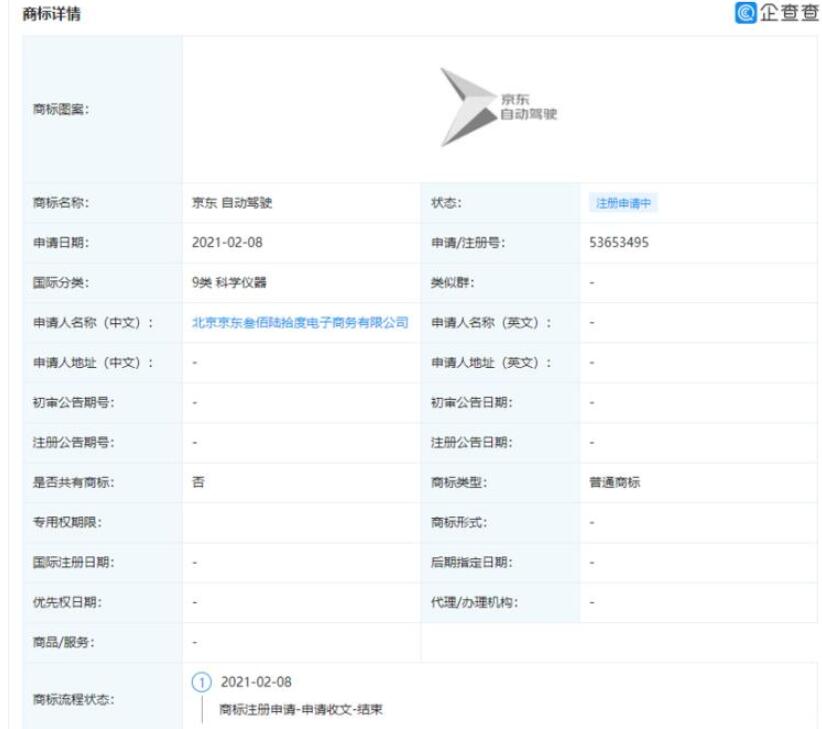822x729 pixels.
Task: Click the 申请日期 label
Action: click(x=61, y=243)
